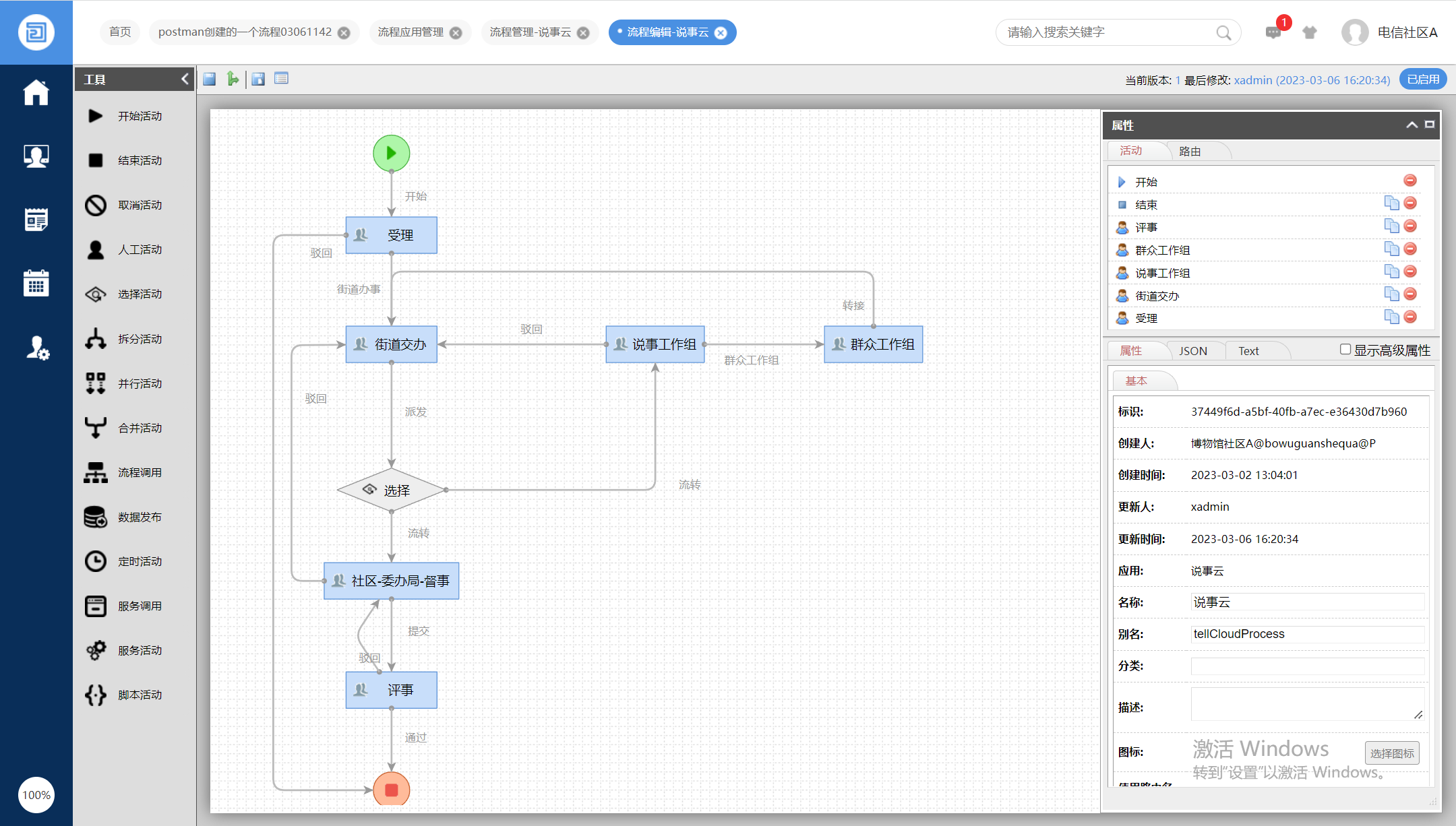Switch to the 路由 tab
Viewport: 1456px width, 826px height.
pyautogui.click(x=1190, y=152)
